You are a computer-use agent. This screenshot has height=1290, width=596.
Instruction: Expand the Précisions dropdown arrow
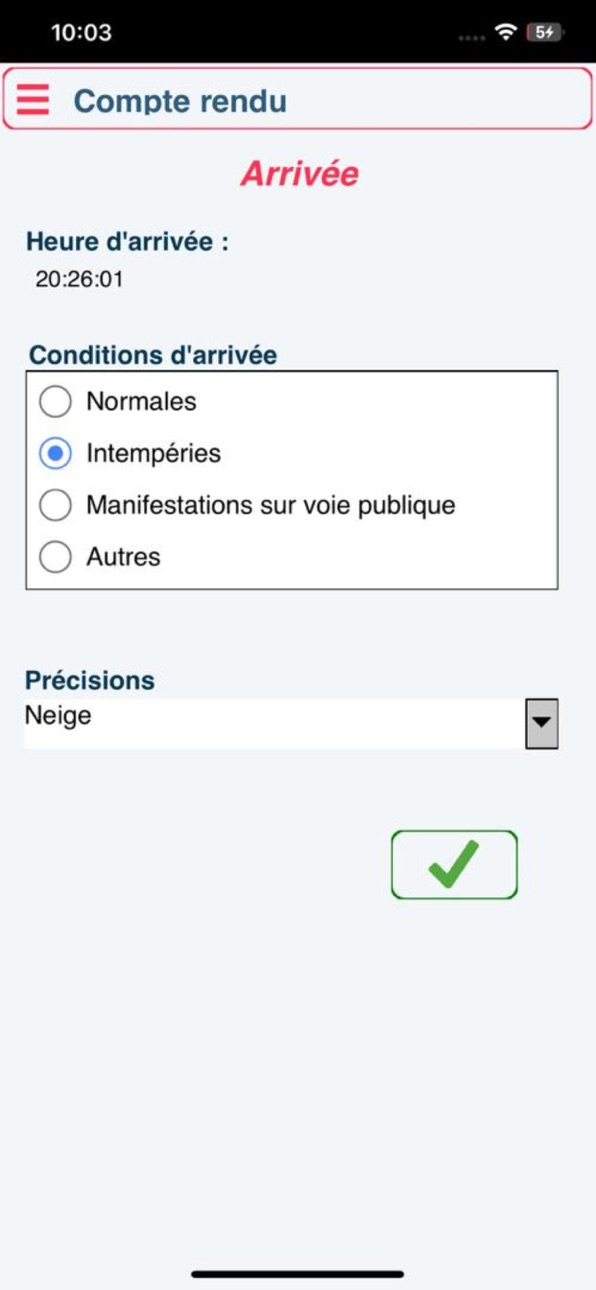(542, 723)
